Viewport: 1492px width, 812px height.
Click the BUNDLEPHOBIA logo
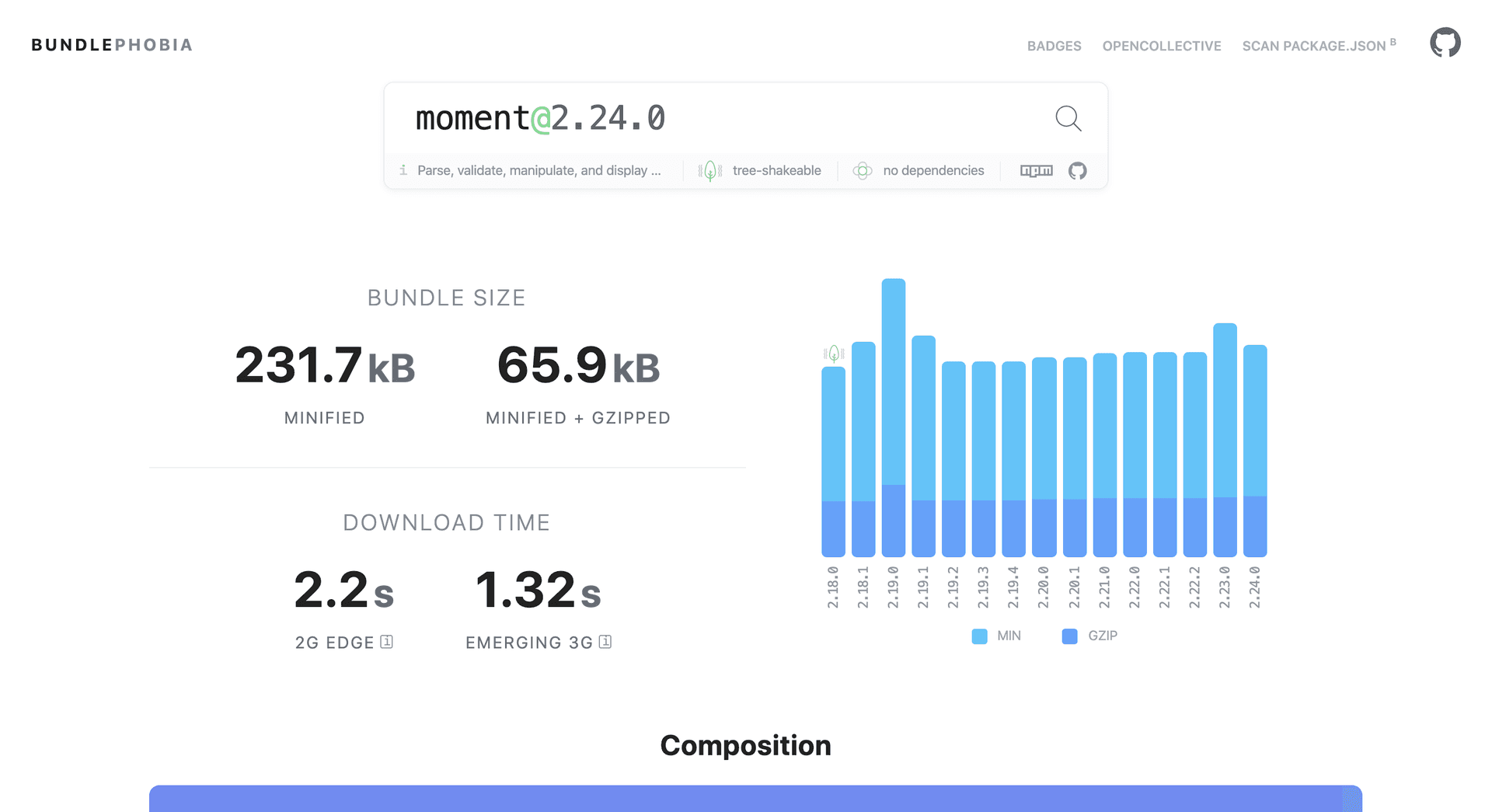point(111,44)
